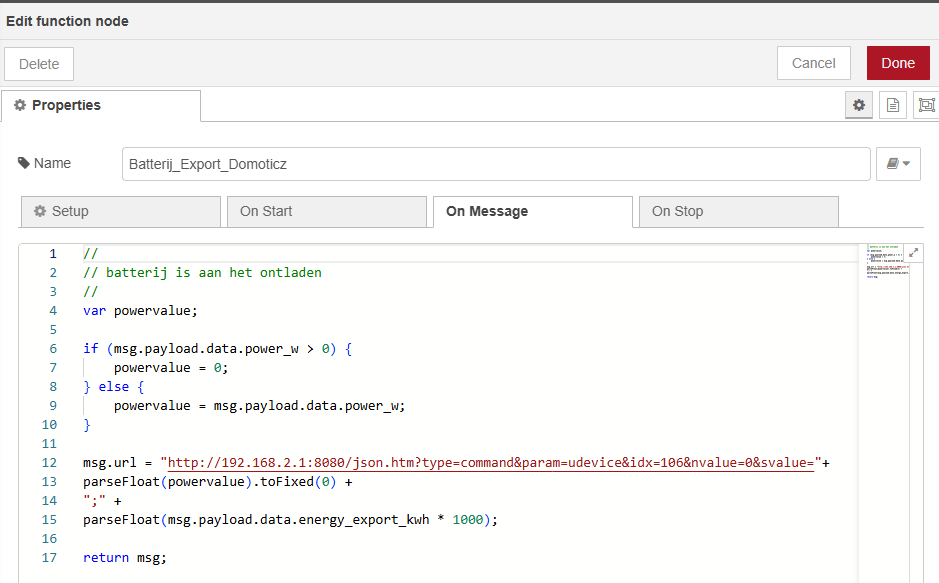Open the node properties gear icon

[x=858, y=105]
